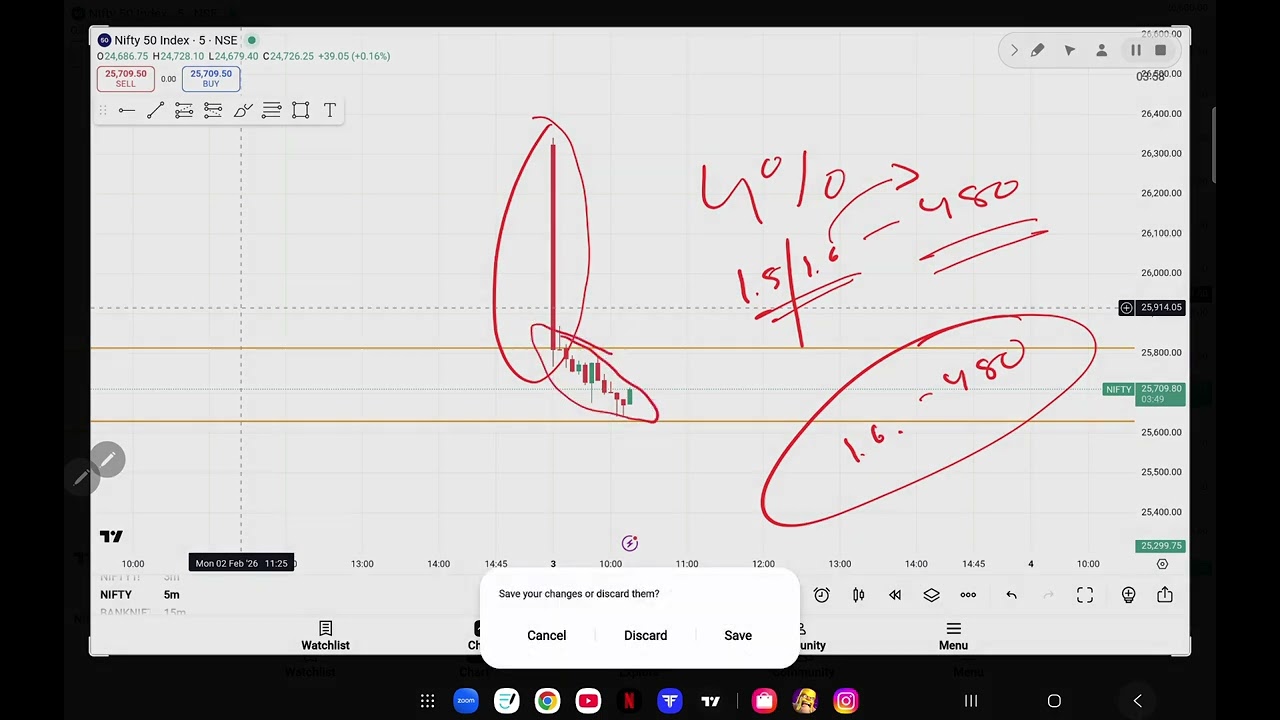Click the TradingView logo on chart

point(111,537)
